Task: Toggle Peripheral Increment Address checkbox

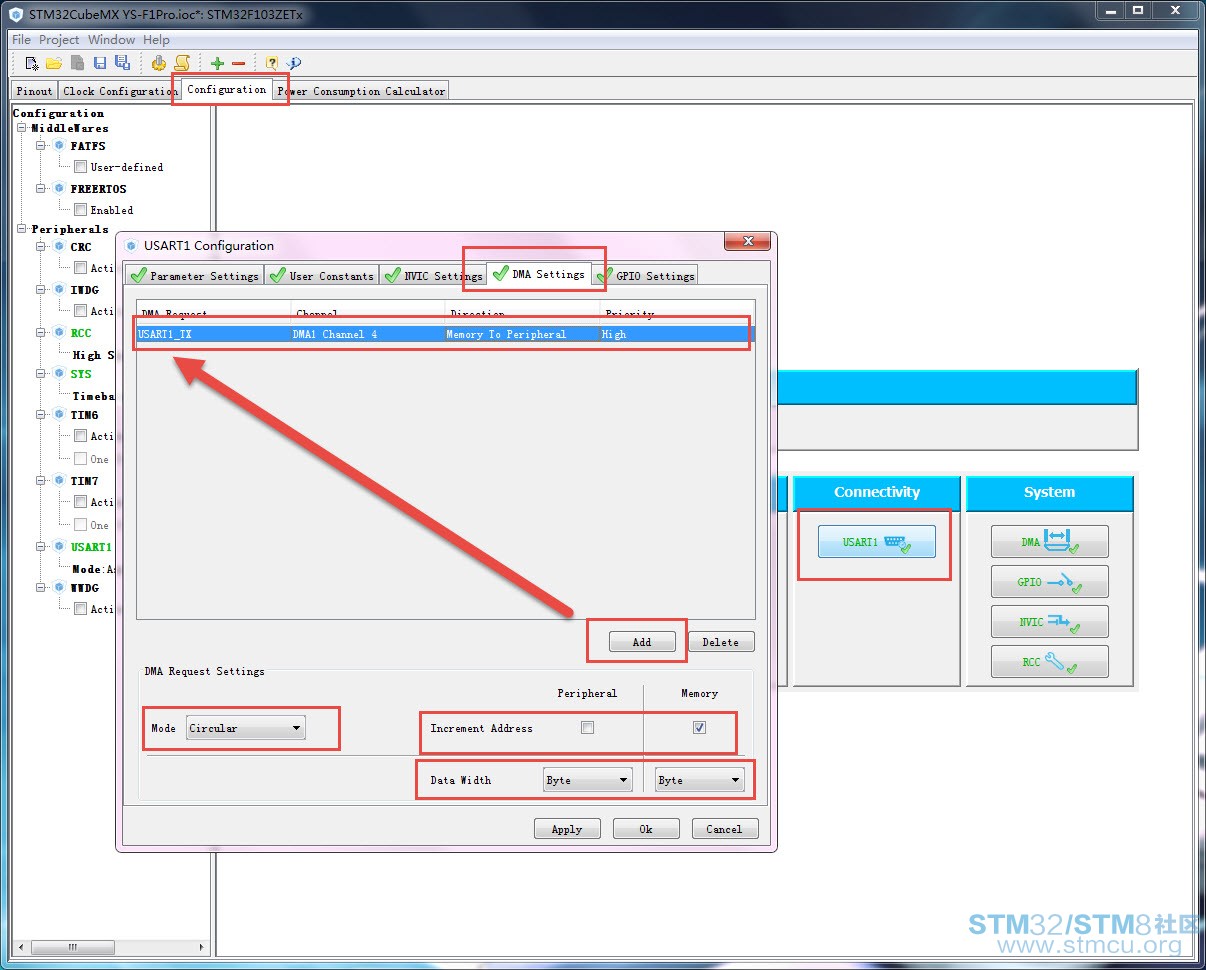Action: click(x=587, y=728)
